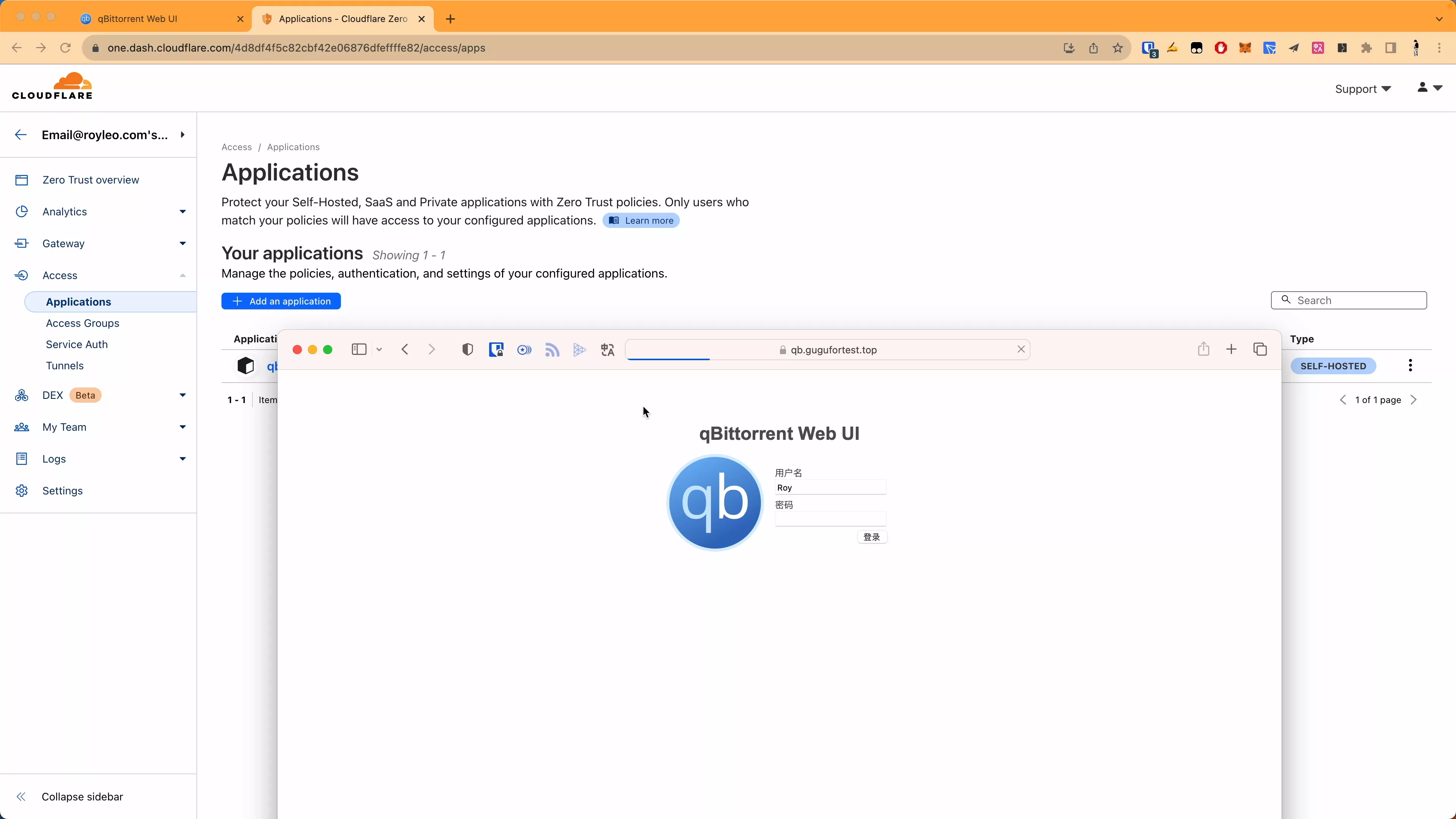Screen dimensions: 1456x819
Task: Expand account switcher arrow next to Email@royleo.com
Action: pyautogui.click(x=182, y=135)
